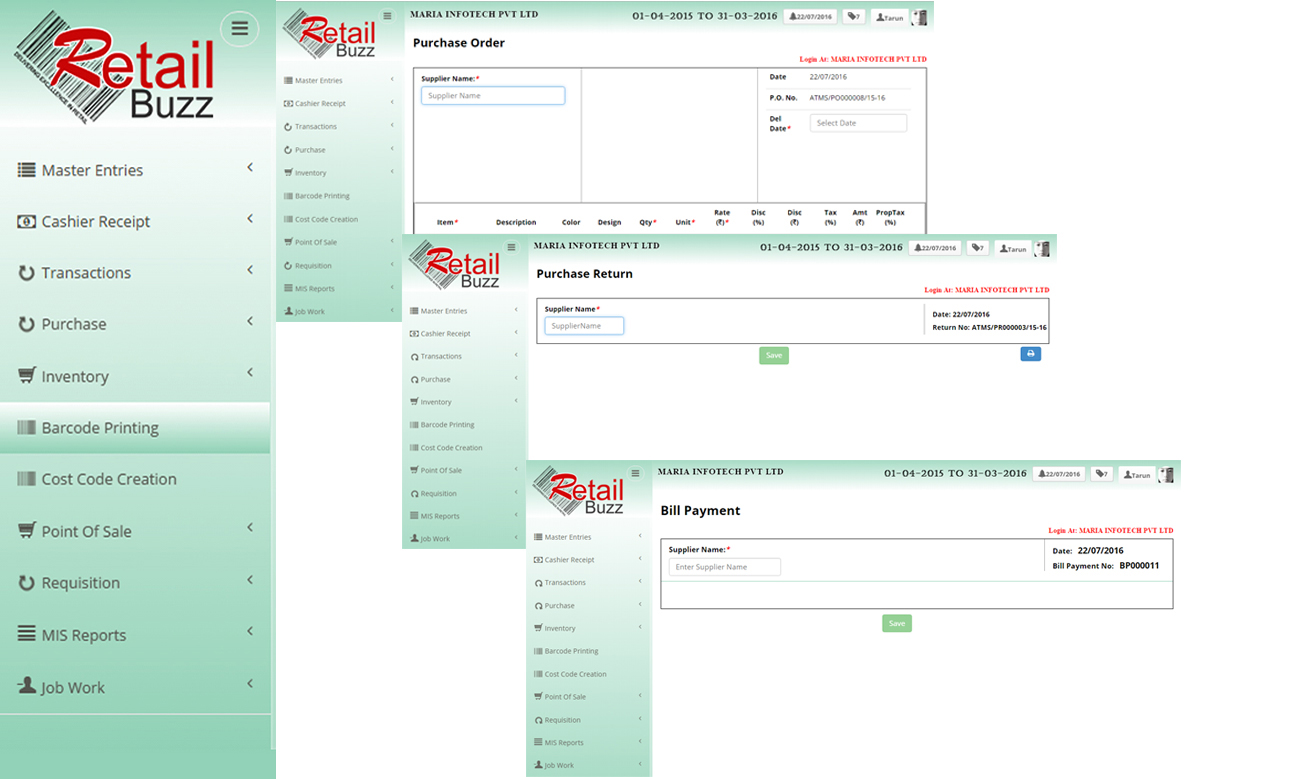
Task: Click Tarun user button in Bill Payment header
Action: (1137, 475)
